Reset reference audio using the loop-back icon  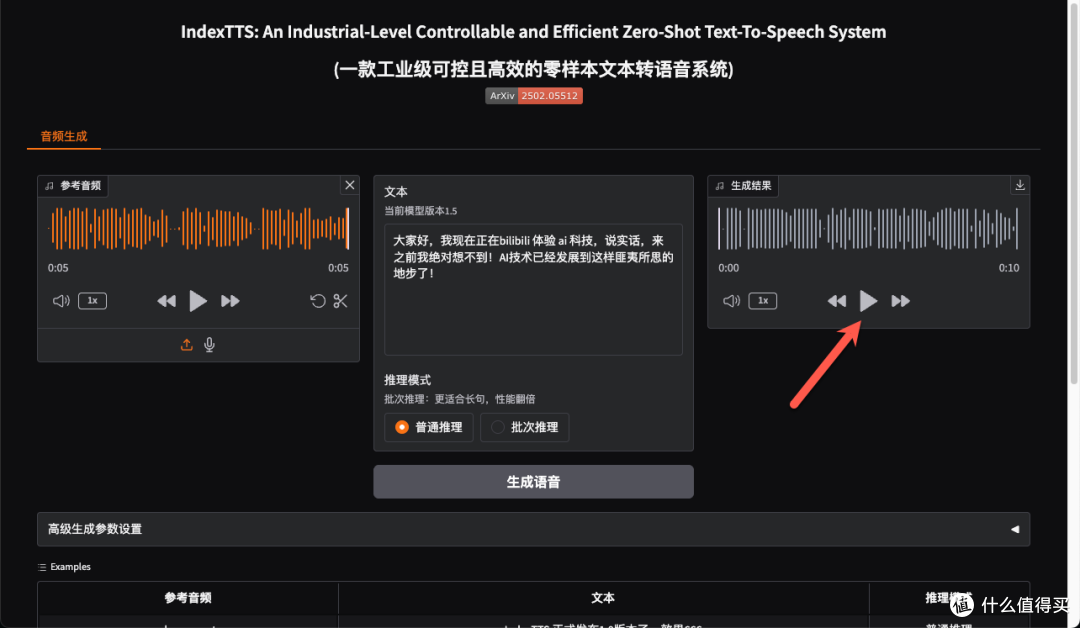317,301
